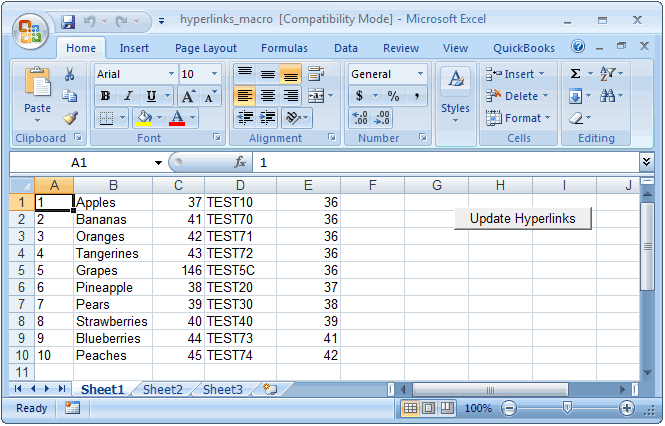Image resolution: width=665 pixels, height=426 pixels.
Task: Click the Format Painter brush icon
Action: click(x=70, y=118)
